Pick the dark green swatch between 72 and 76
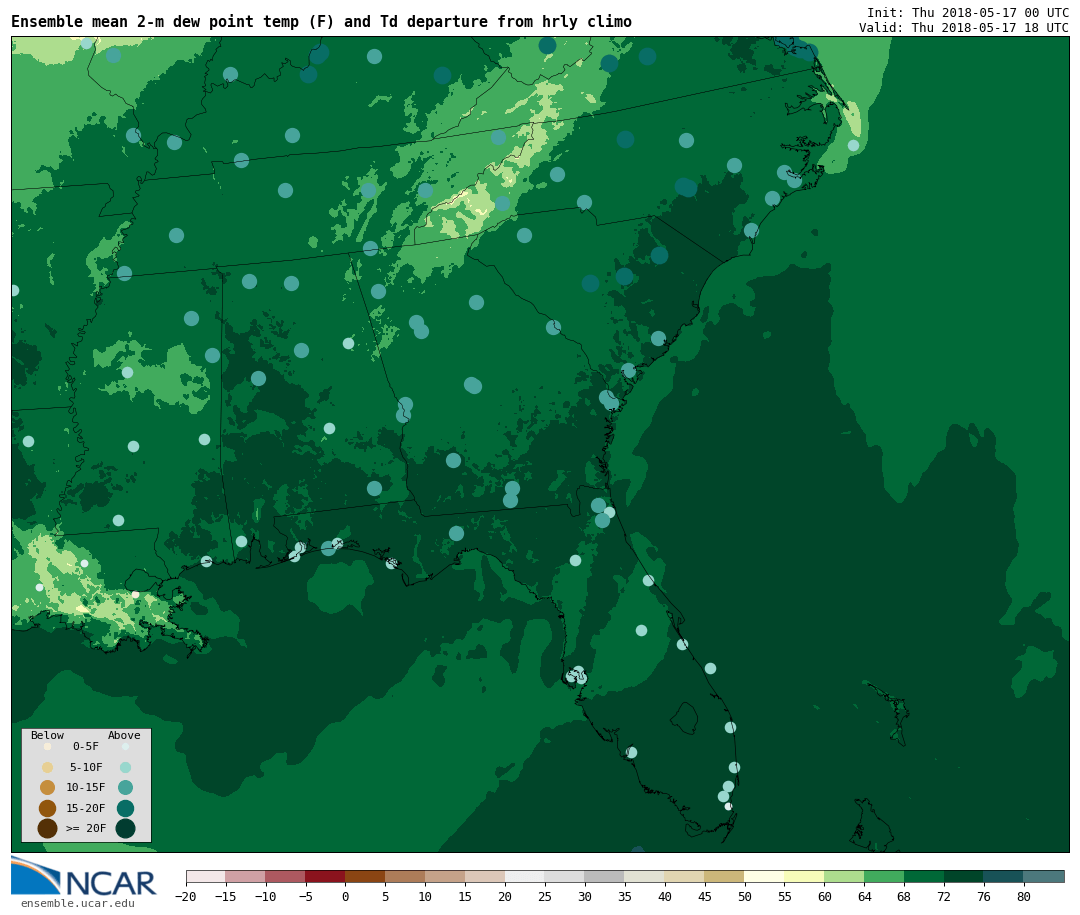This screenshot has width=1080, height=915. click(964, 876)
